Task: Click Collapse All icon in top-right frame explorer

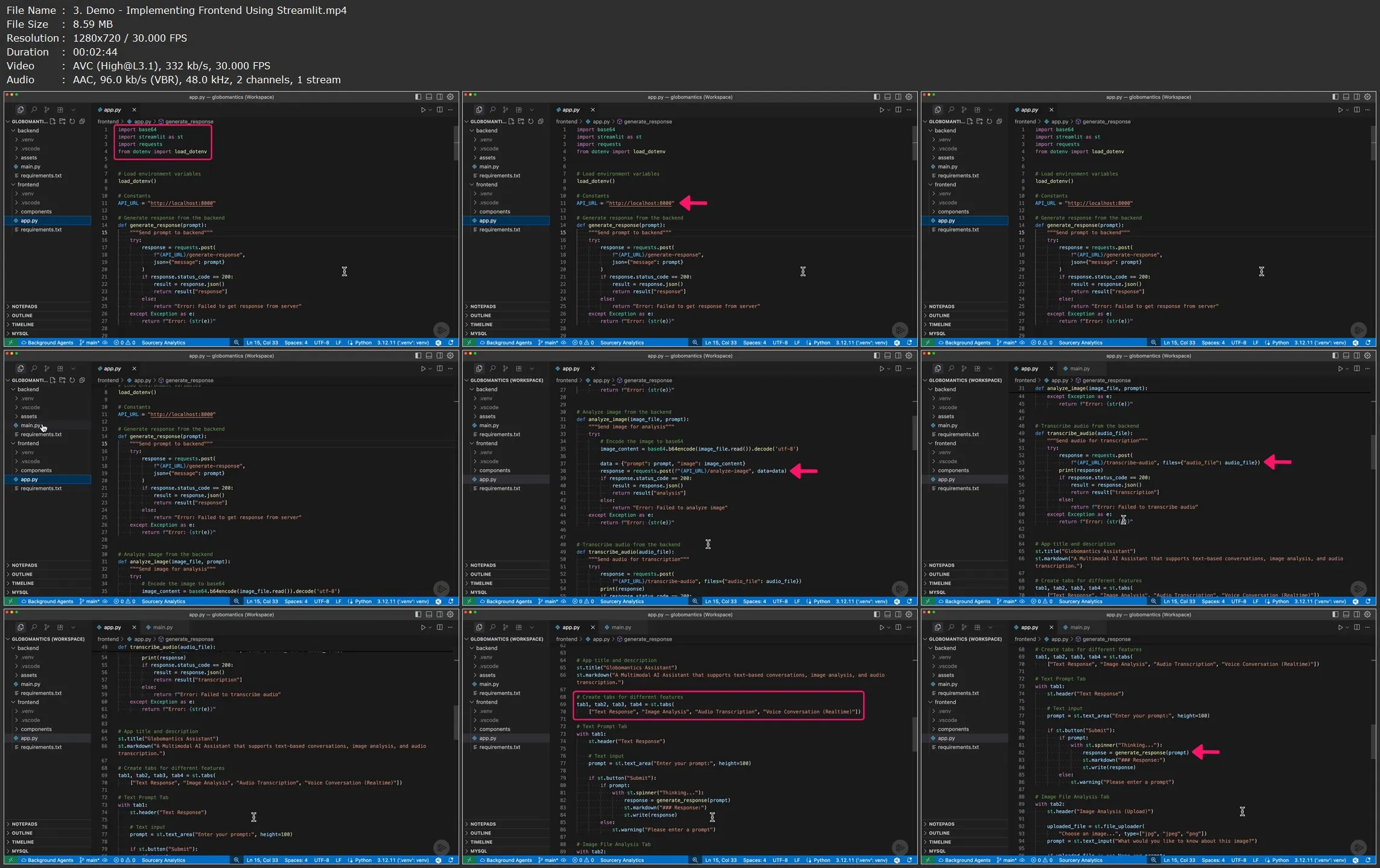Action: click(x=999, y=121)
